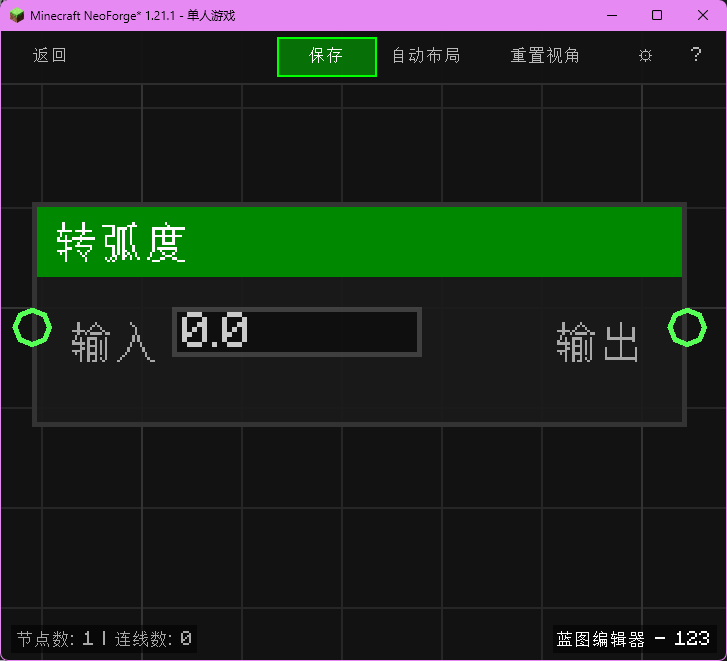This screenshot has height=661, width=727.
Task: Minimize the Minecraft NeoForge window
Action: tap(611, 15)
